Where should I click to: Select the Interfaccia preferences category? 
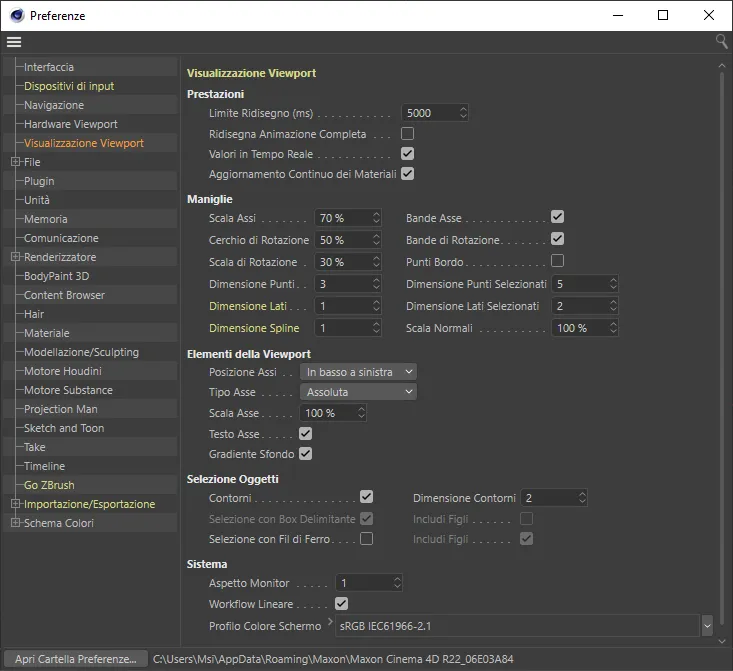[49, 67]
